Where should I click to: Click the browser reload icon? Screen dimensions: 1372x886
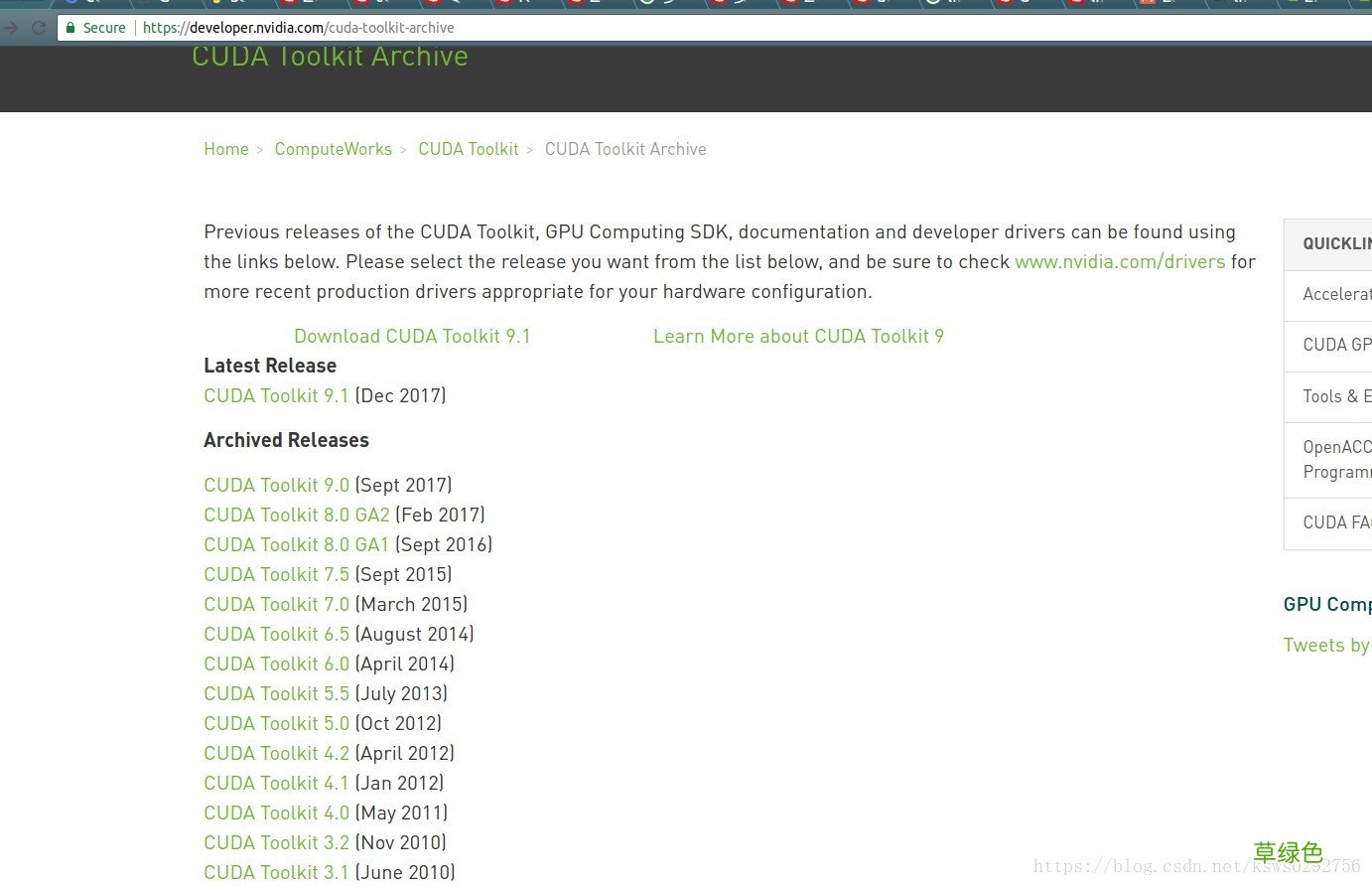[x=39, y=28]
